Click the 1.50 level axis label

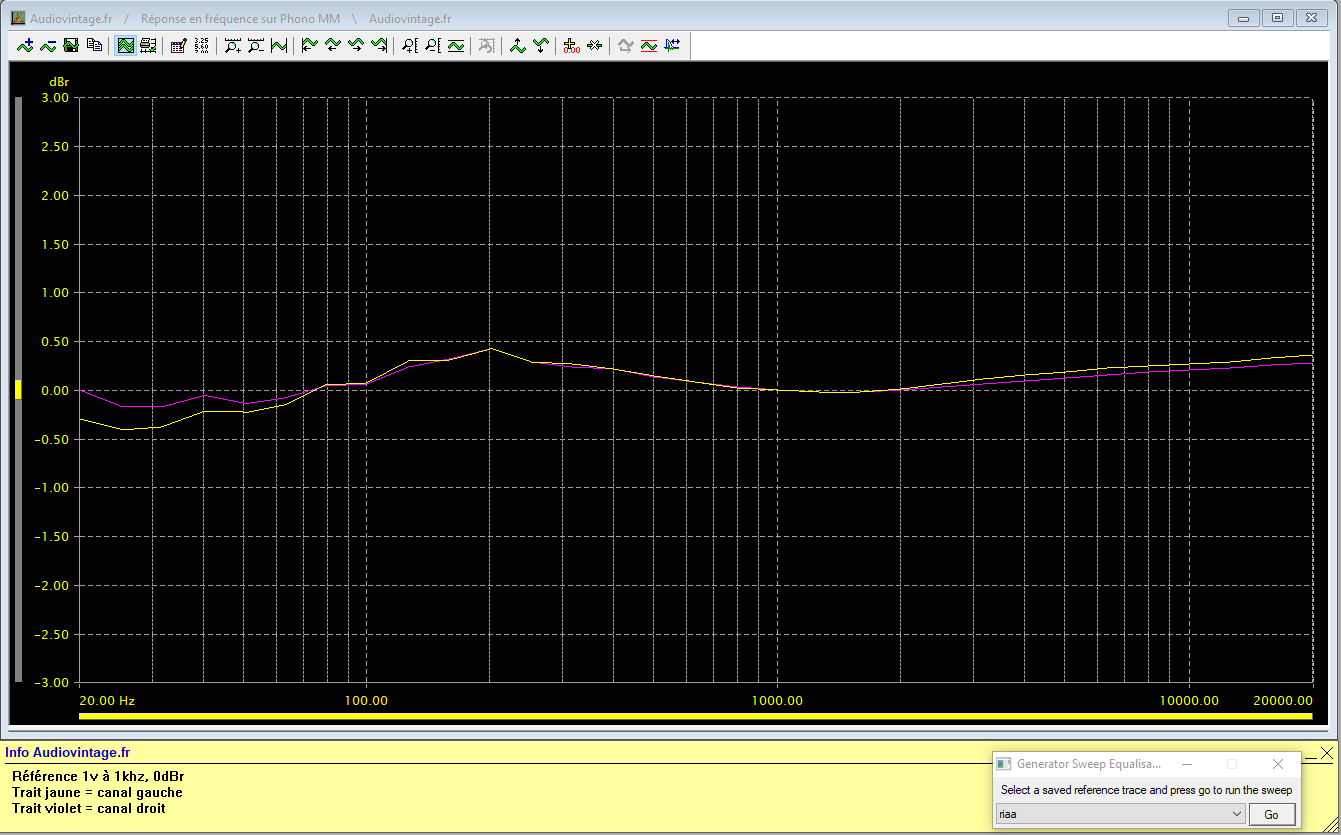[x=55, y=244]
